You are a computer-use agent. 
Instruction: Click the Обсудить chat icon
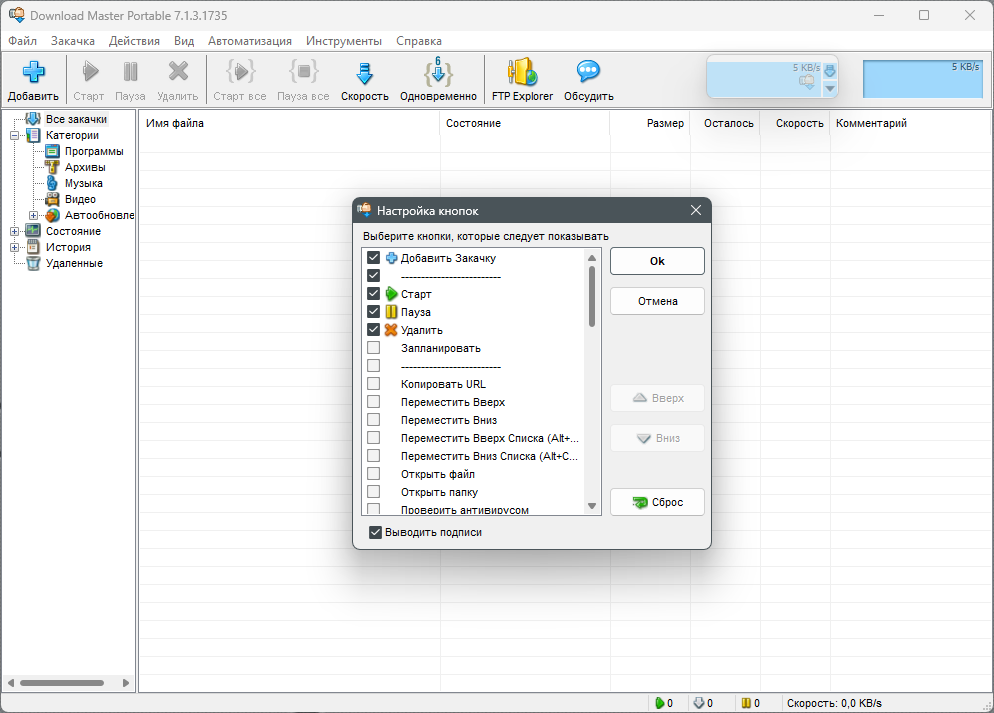coord(588,71)
